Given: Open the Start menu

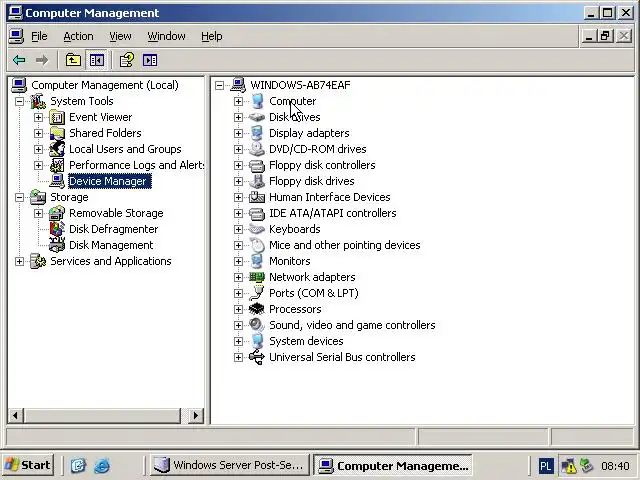Looking at the screenshot, I should pos(28,465).
